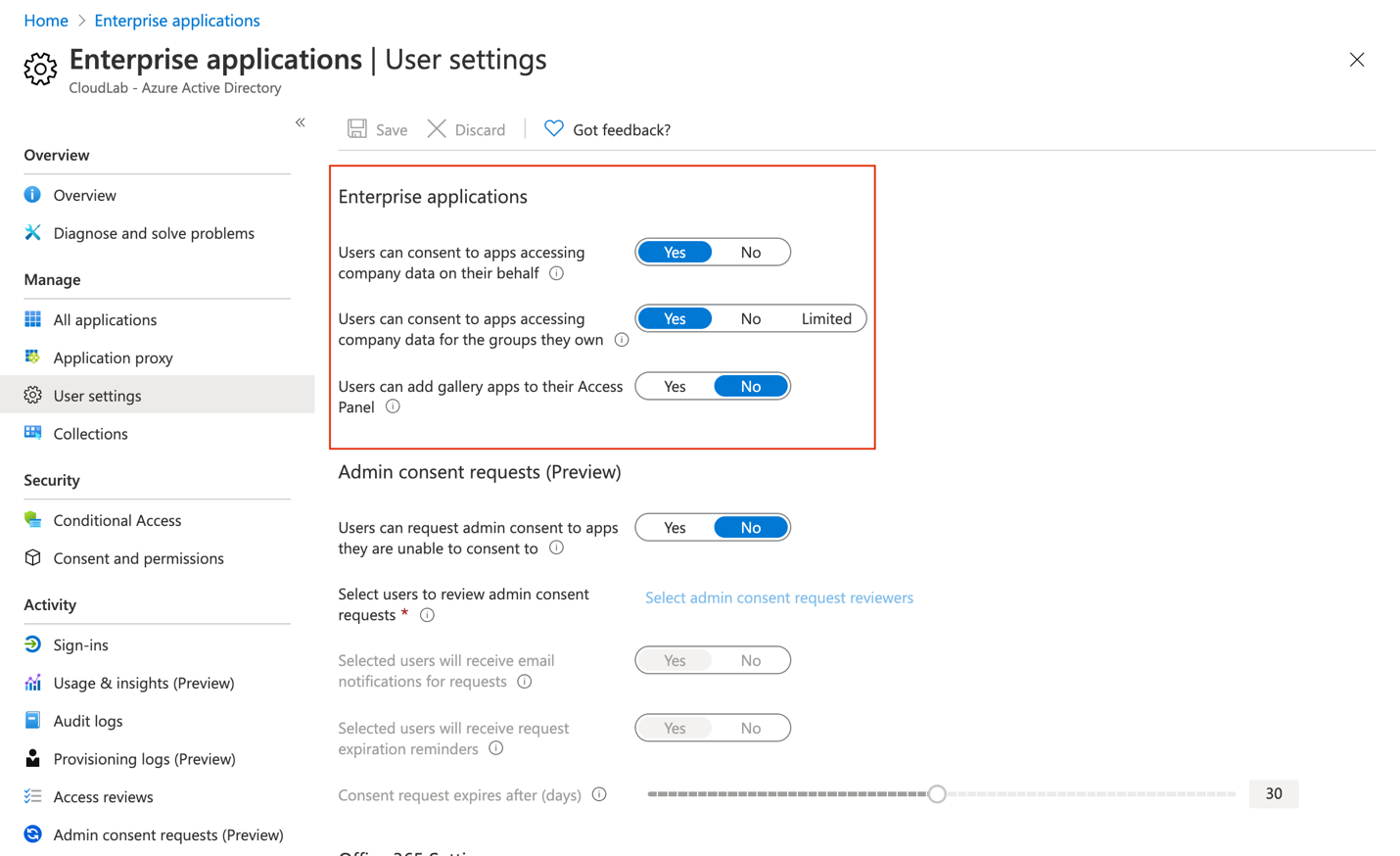The width and height of the screenshot is (1400, 856).
Task: Choose Yes for users requesting admin consent
Action: pos(675,528)
